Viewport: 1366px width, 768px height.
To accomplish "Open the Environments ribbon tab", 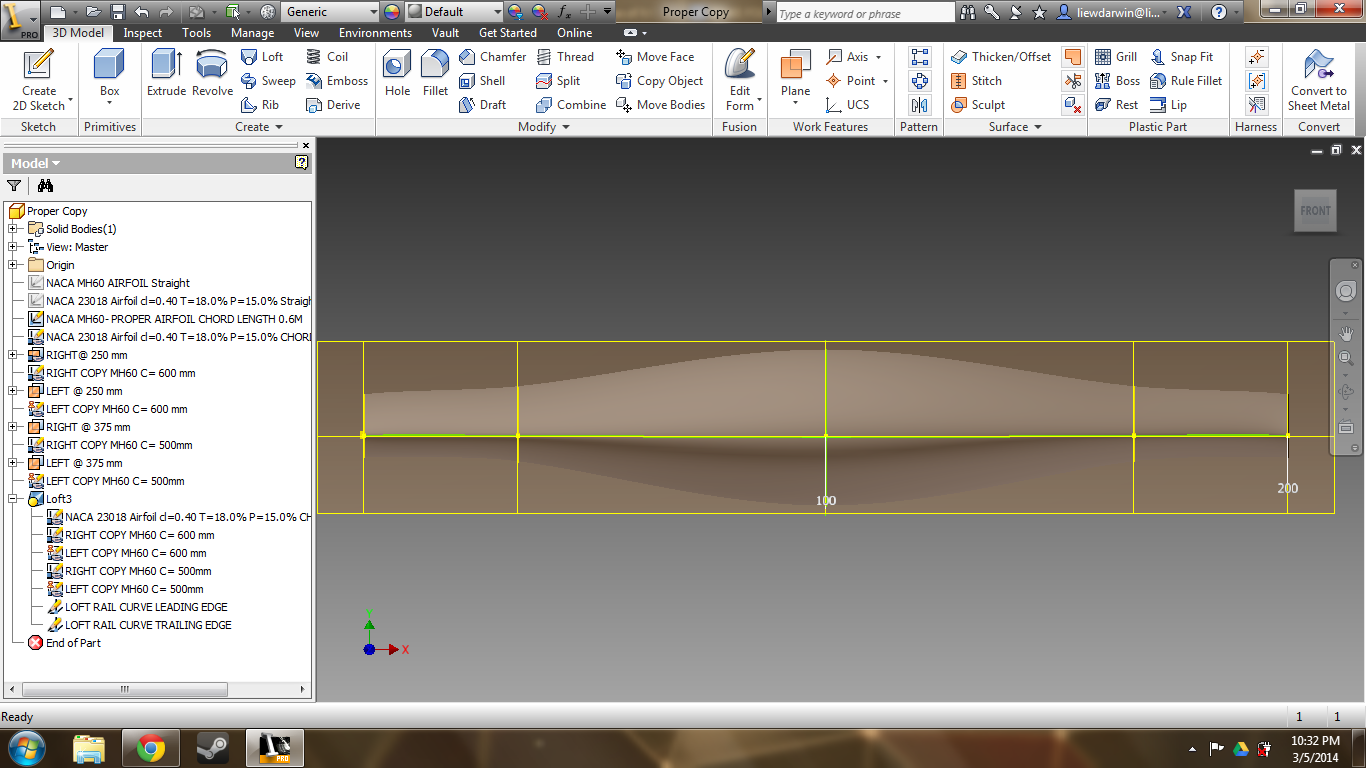I will coord(375,32).
